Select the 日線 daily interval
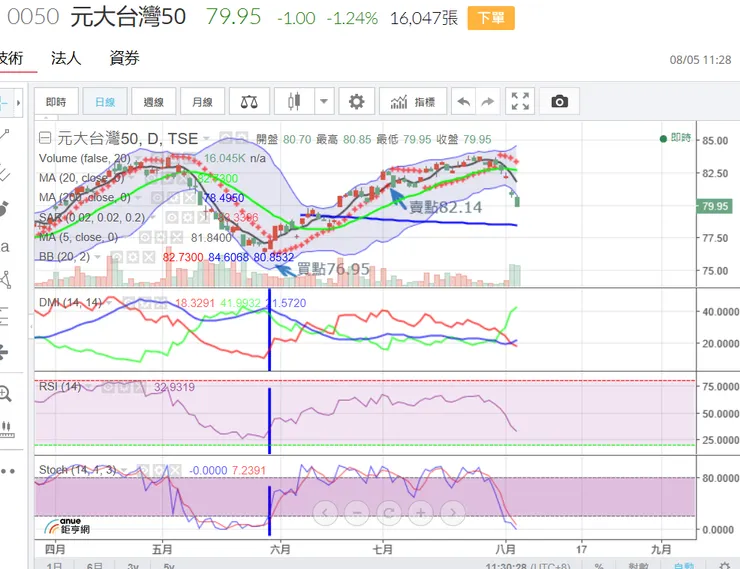Image resolution: width=740 pixels, height=569 pixels. tap(105, 101)
